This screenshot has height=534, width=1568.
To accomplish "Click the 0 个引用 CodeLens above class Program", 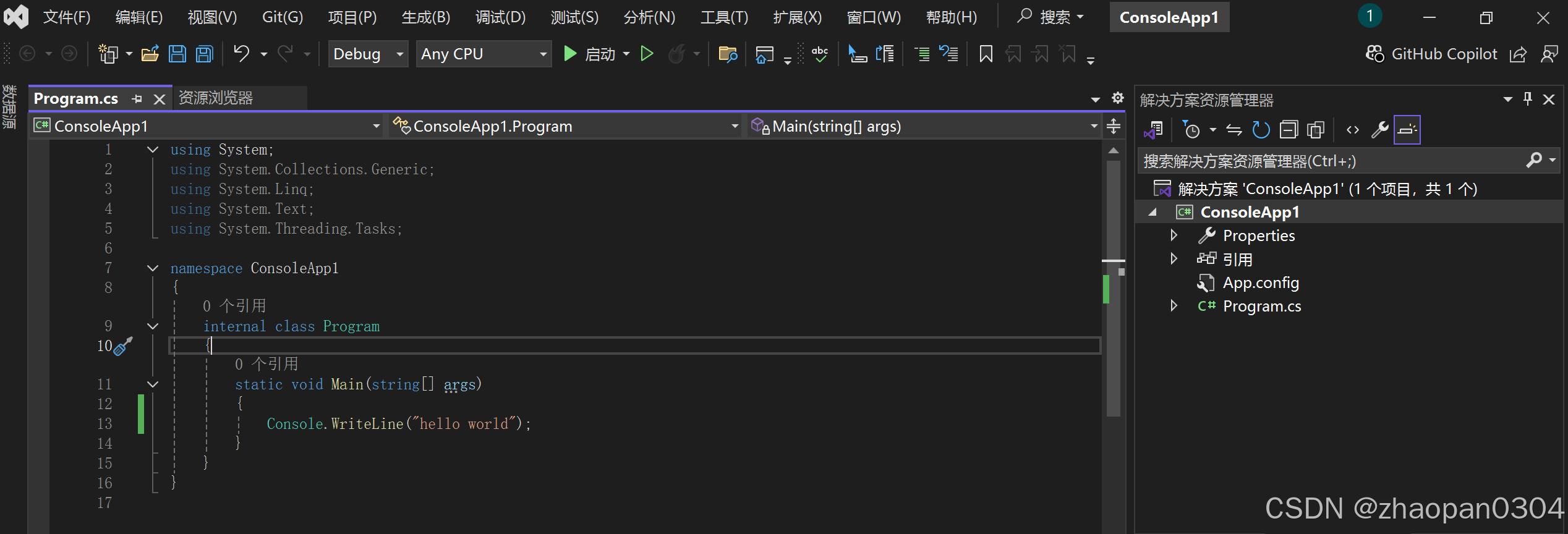I will 234,306.
